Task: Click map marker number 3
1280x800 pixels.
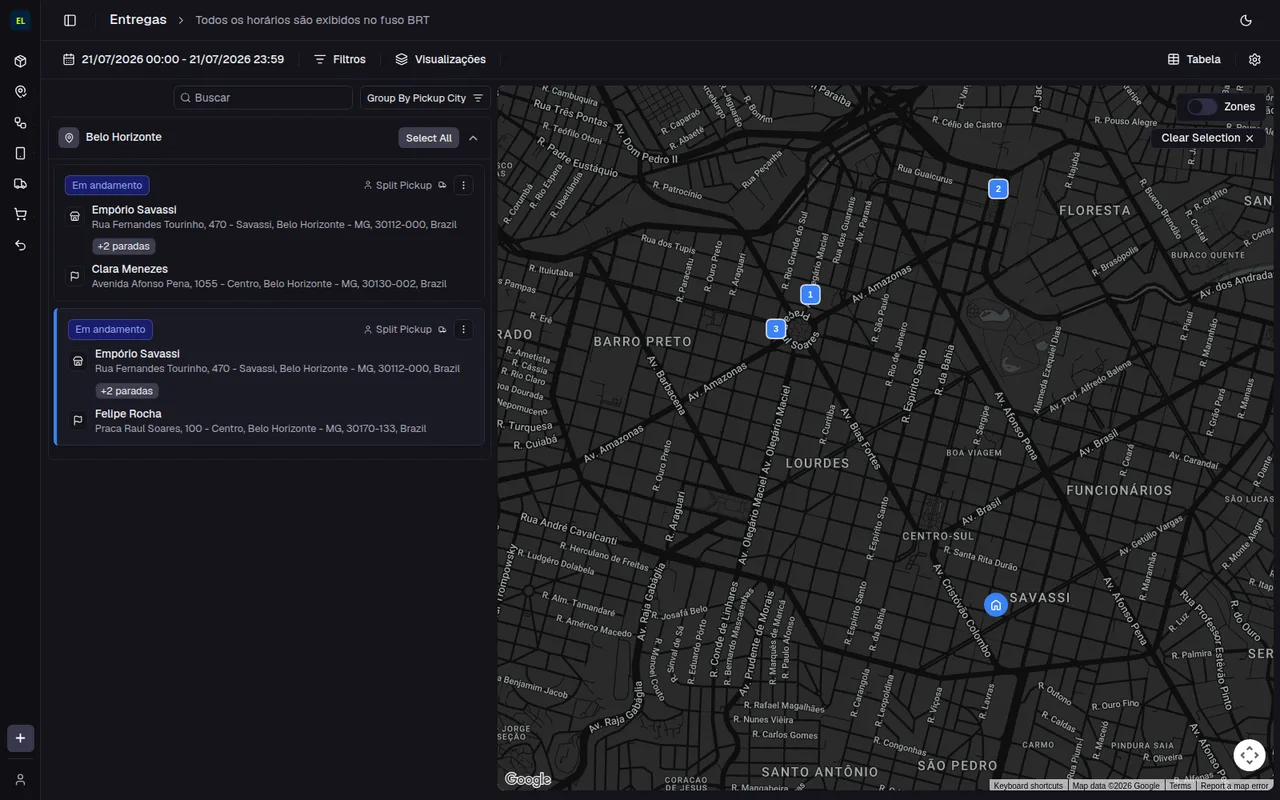Action: tap(775, 328)
